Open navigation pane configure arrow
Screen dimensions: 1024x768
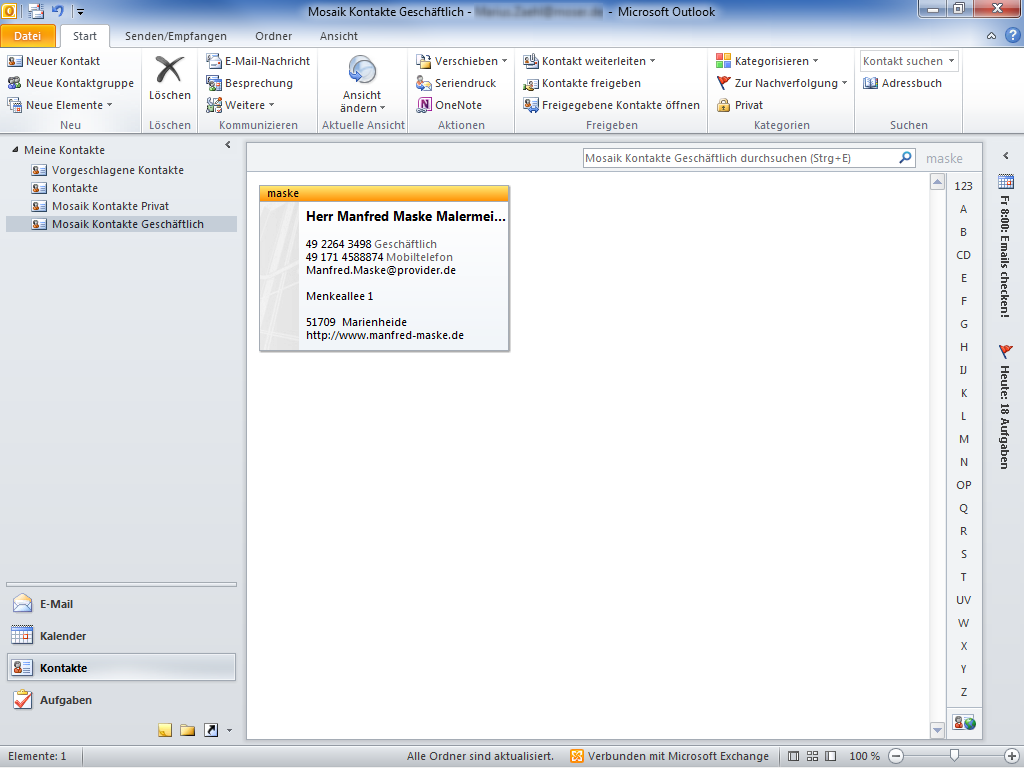point(229,730)
